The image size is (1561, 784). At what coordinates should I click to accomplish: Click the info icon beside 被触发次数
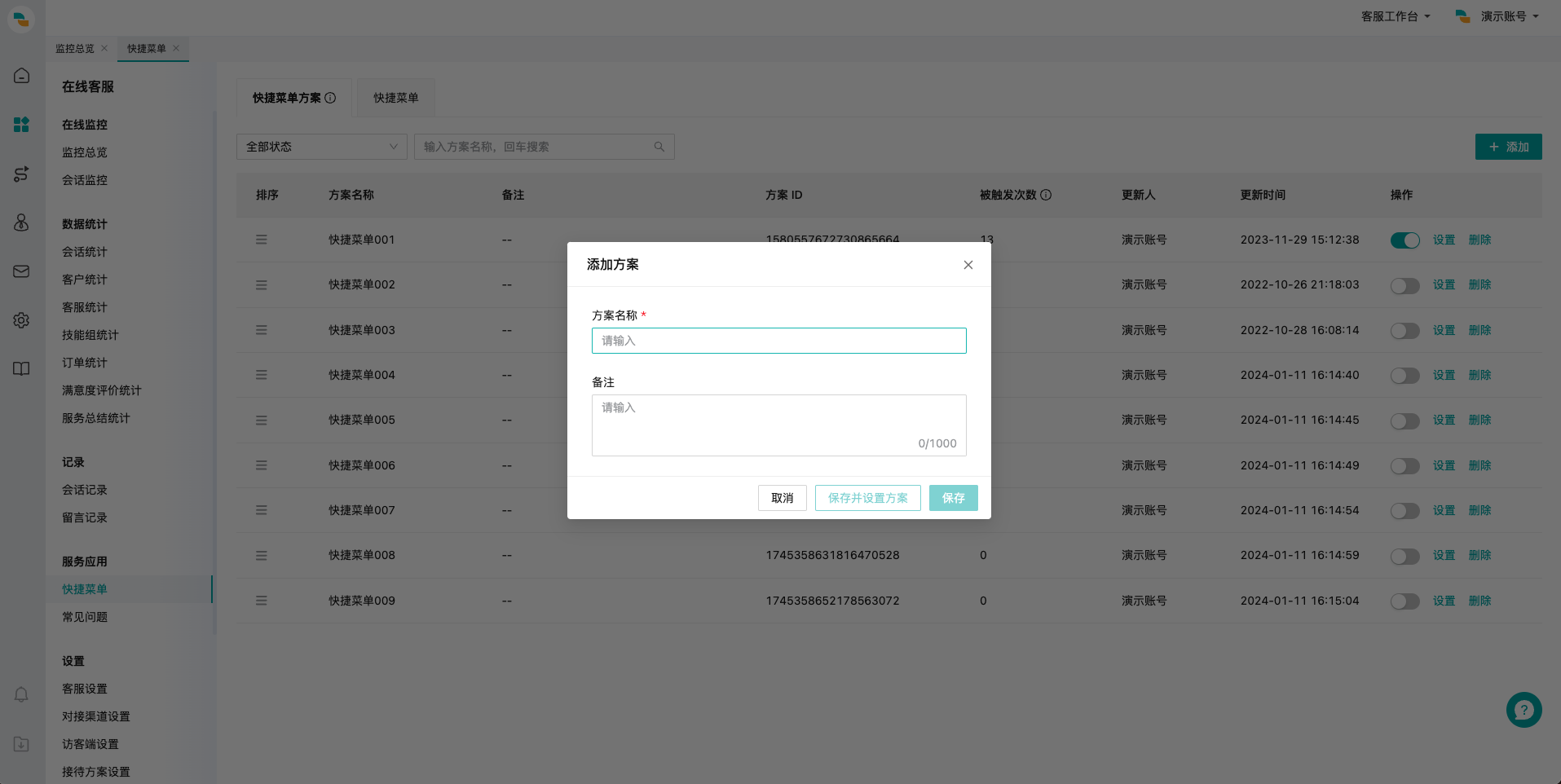(1046, 195)
